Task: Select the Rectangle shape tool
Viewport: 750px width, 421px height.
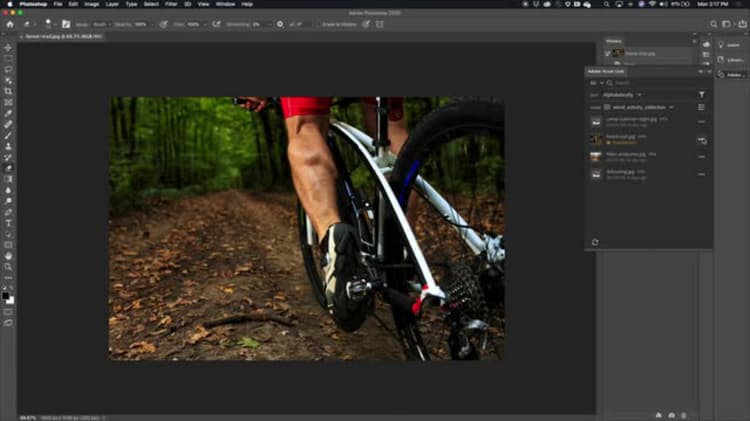Action: [8, 245]
